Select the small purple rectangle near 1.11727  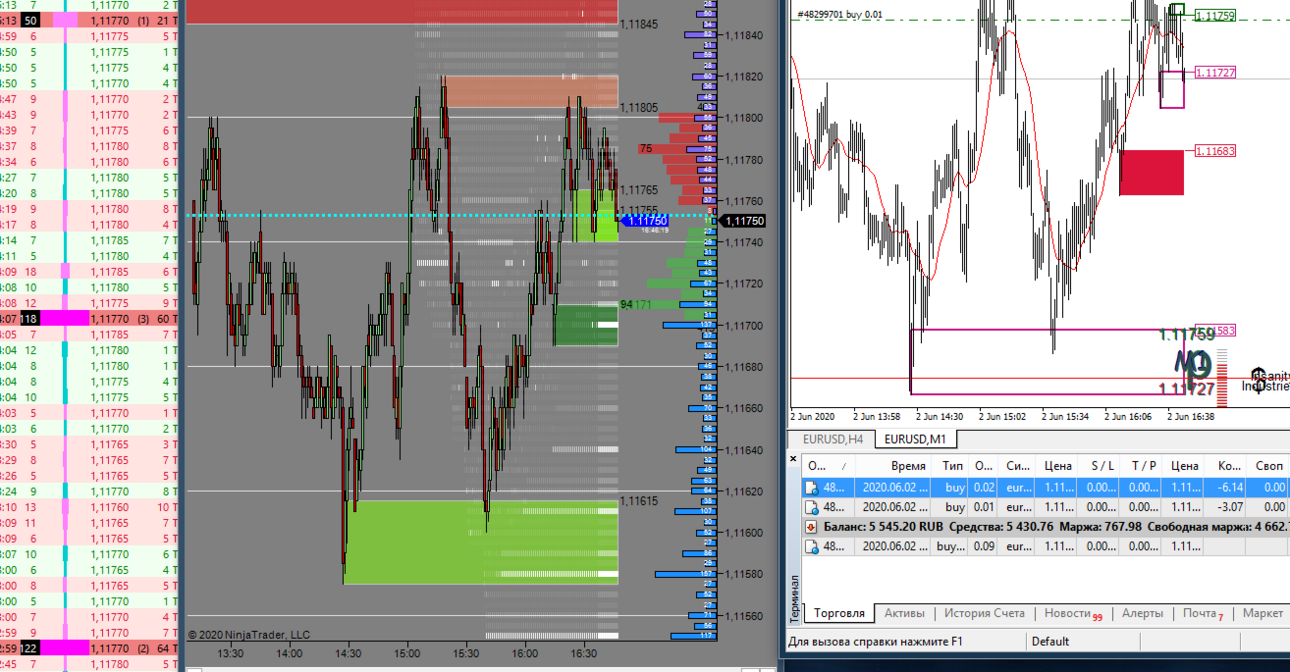pyautogui.click(x=1172, y=89)
